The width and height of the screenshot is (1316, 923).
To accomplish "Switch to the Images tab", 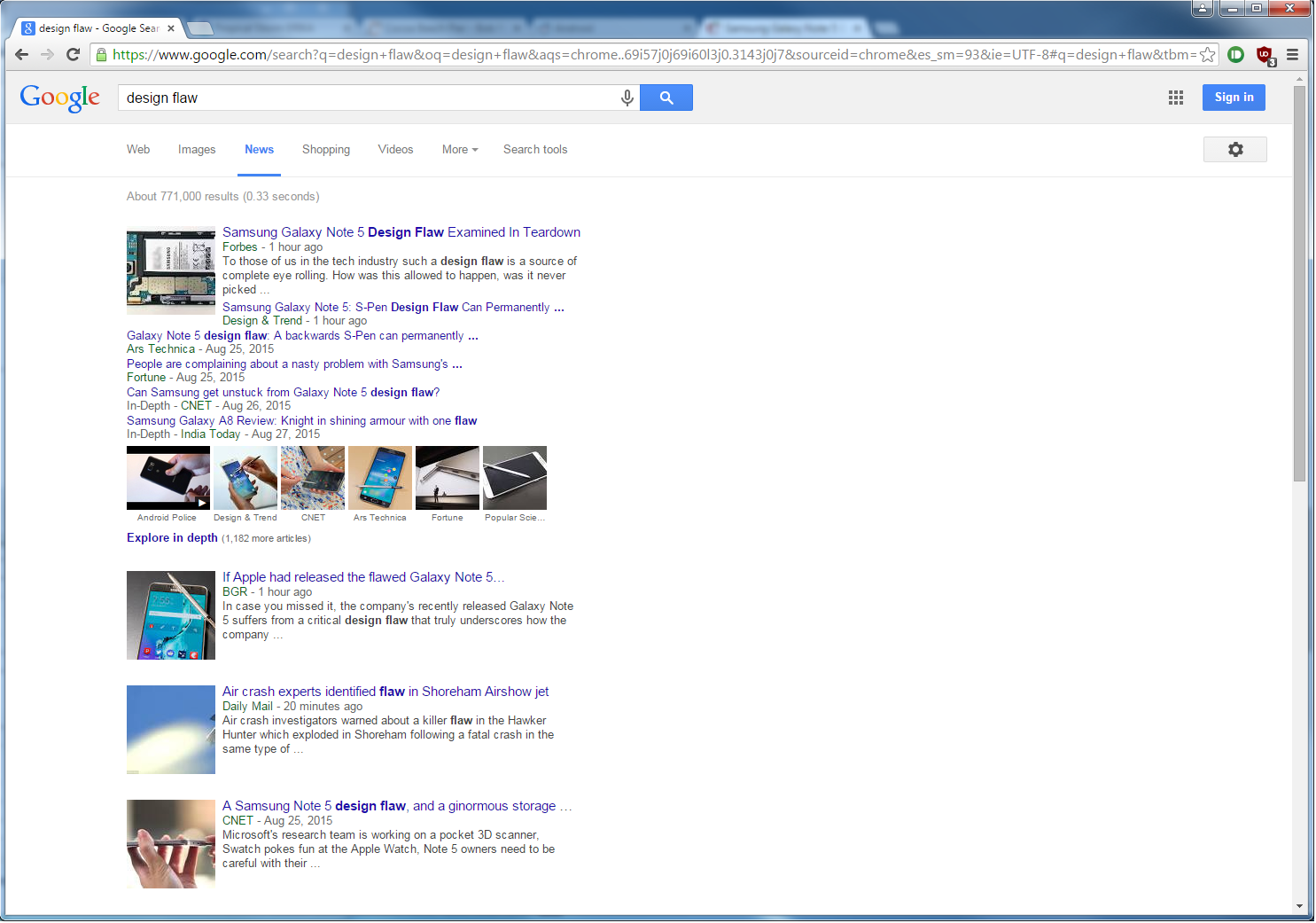I will [x=197, y=150].
